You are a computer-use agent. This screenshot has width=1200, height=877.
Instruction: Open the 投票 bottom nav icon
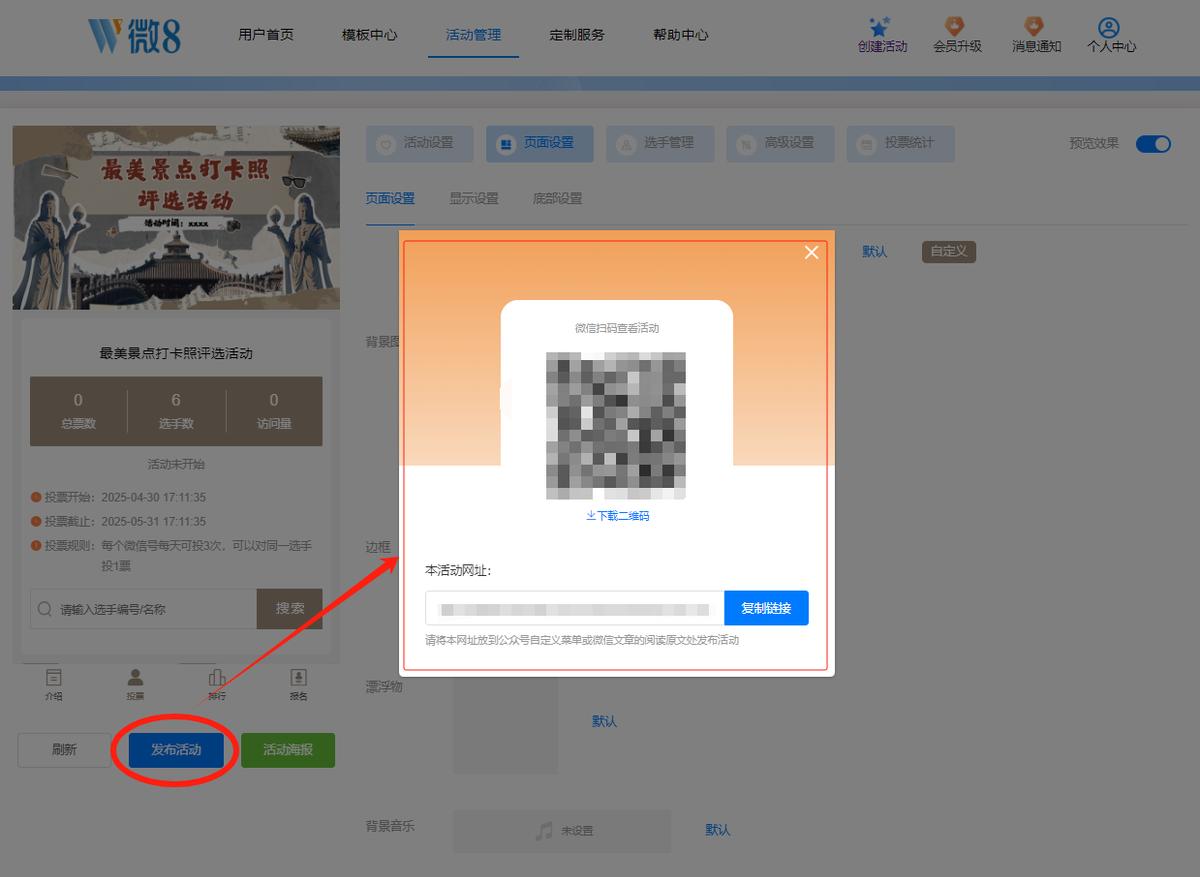(135, 678)
